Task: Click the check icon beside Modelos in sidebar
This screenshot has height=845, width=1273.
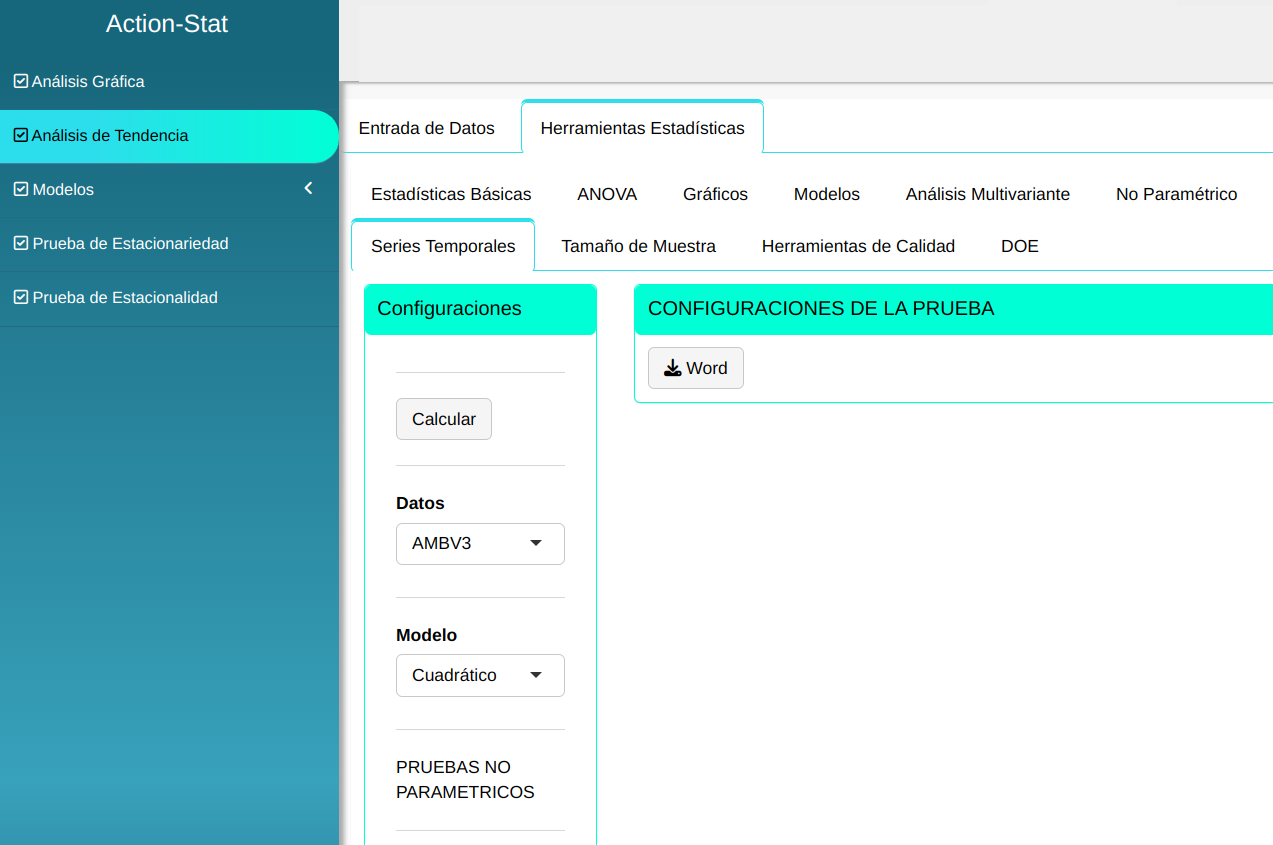Action: 20,189
